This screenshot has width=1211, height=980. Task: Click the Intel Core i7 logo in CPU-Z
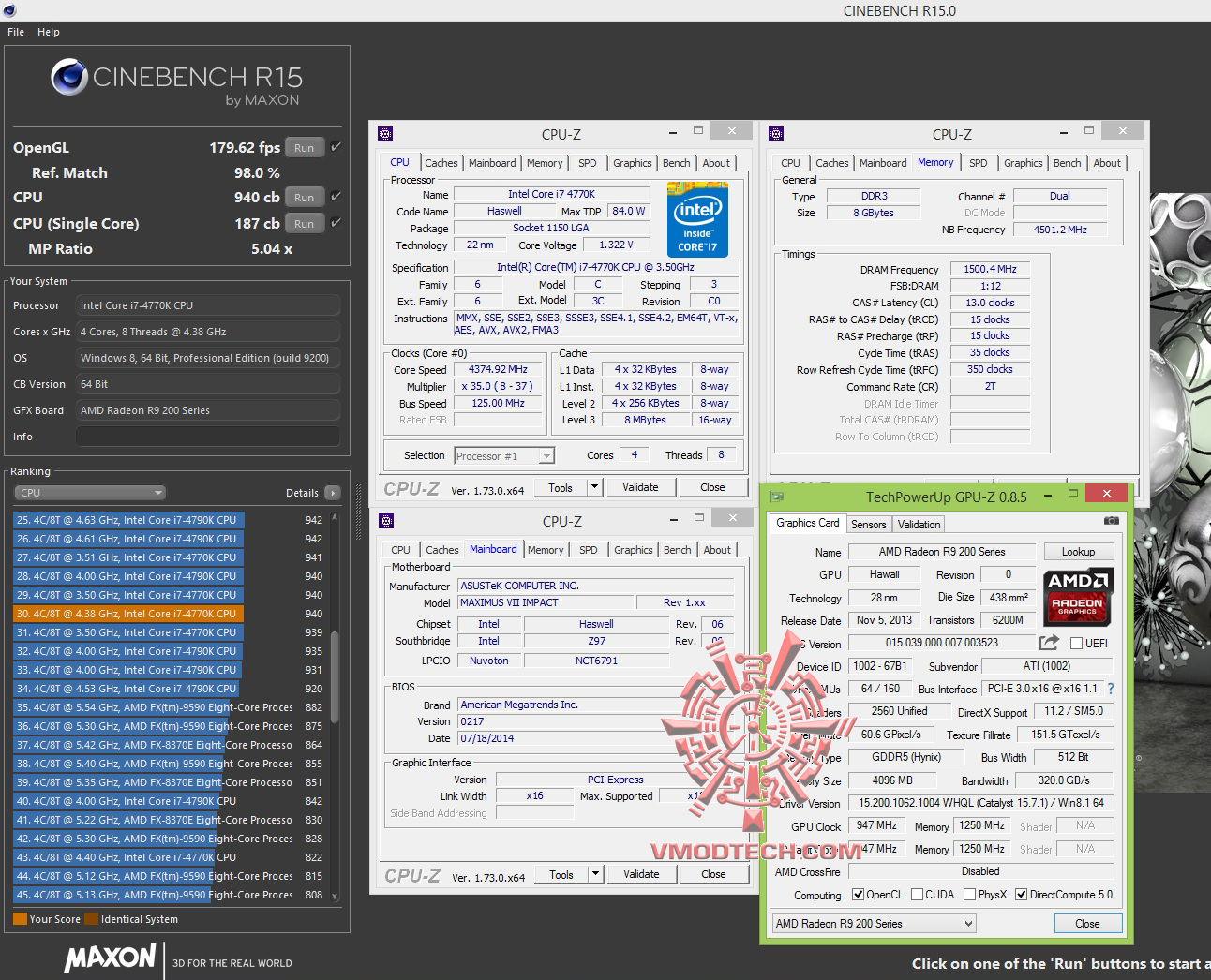[697, 220]
